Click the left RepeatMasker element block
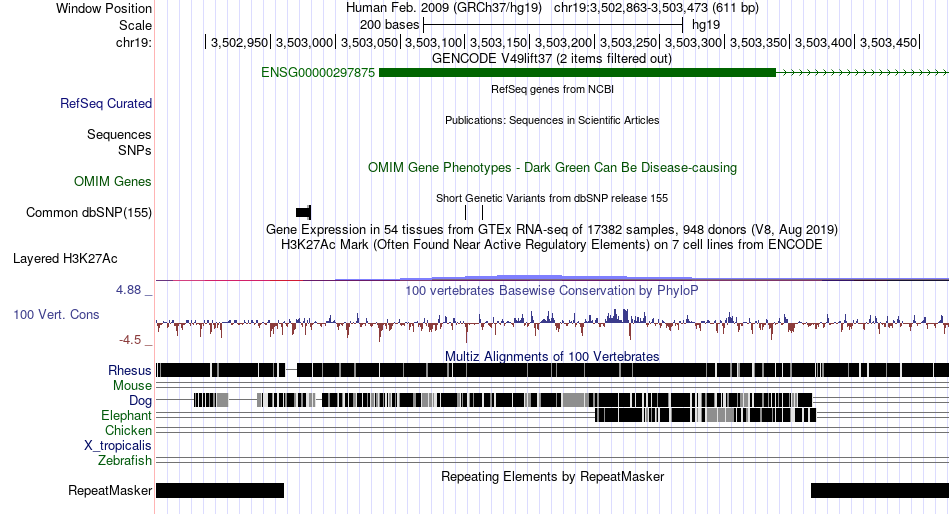950x514 pixels. point(220,490)
